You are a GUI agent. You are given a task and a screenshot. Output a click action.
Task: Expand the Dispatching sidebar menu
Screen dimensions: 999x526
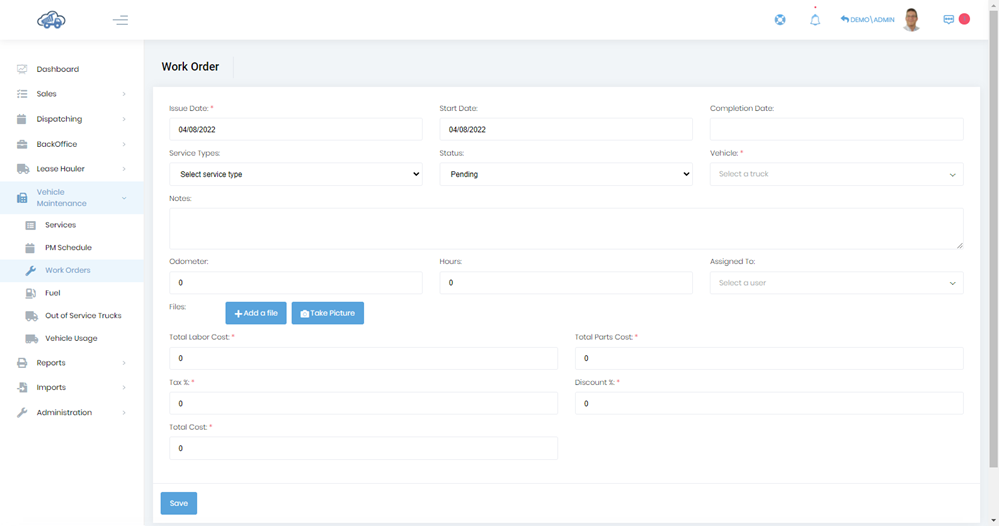click(x=59, y=119)
